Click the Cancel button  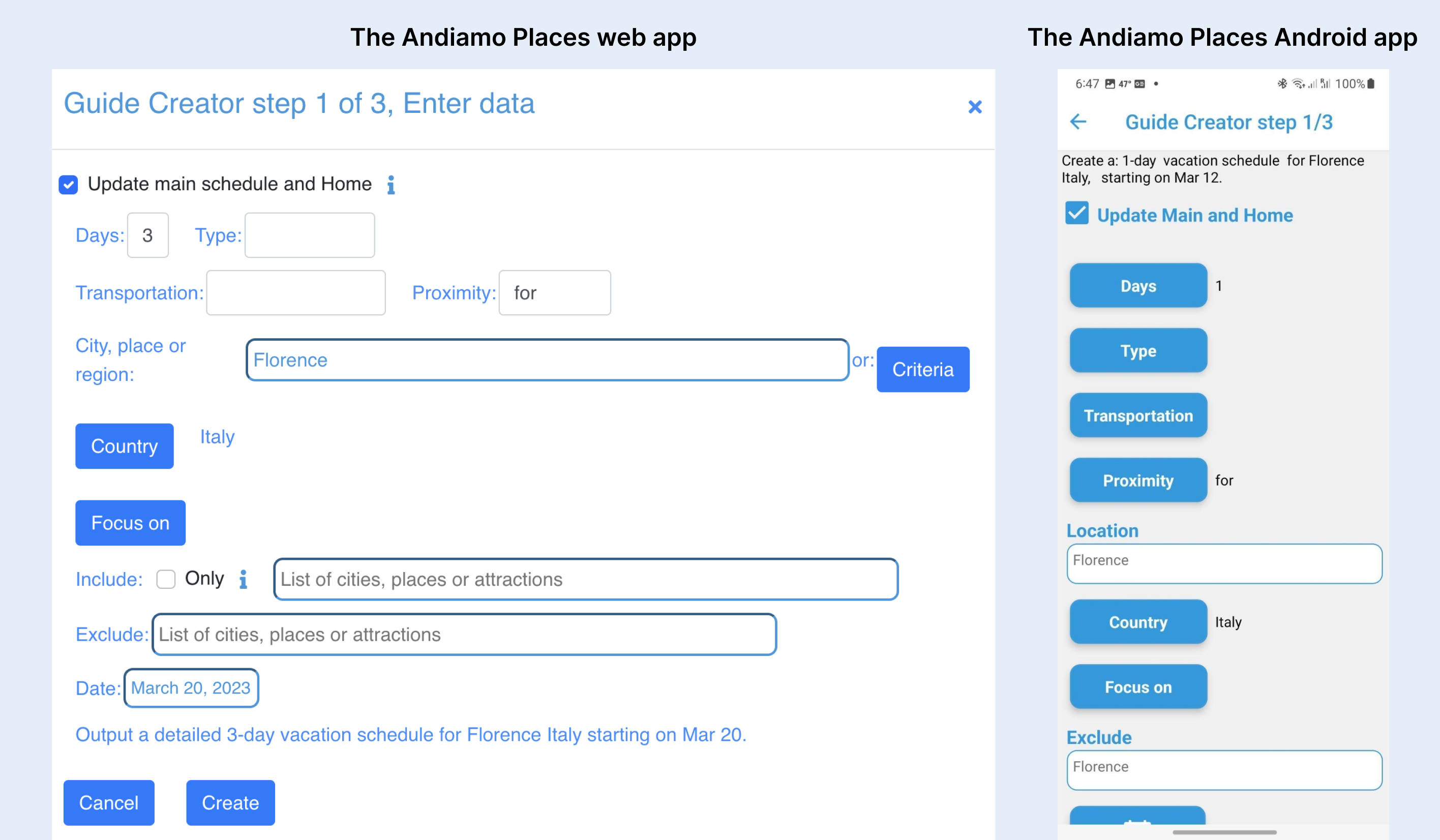tap(109, 802)
